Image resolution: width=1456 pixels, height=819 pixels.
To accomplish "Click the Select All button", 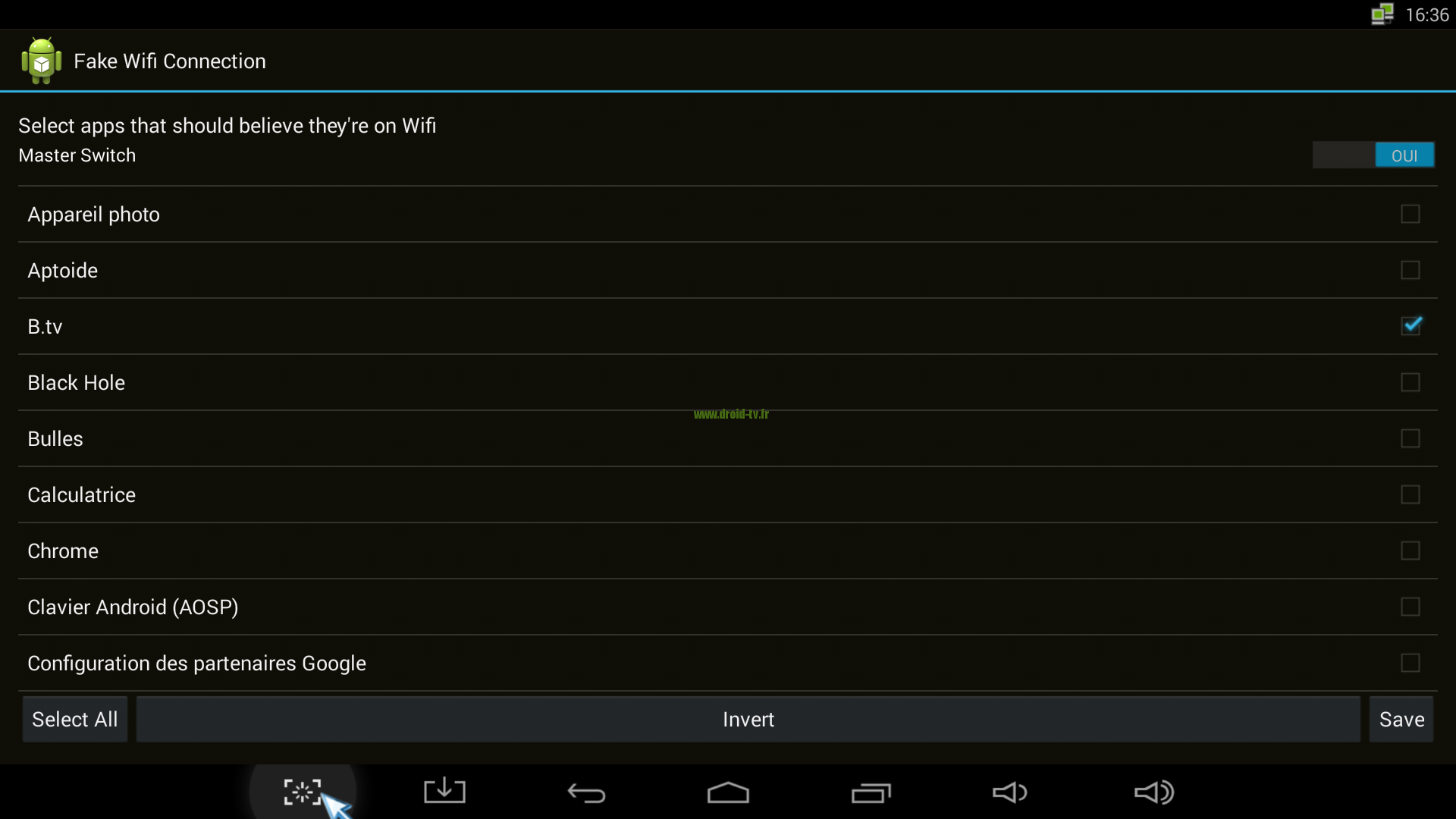I will (75, 719).
